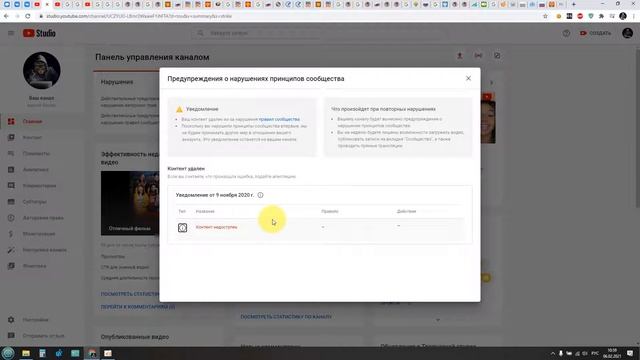Open Windows Start button in taskbar
The width and height of the screenshot is (640, 360).
8,353
